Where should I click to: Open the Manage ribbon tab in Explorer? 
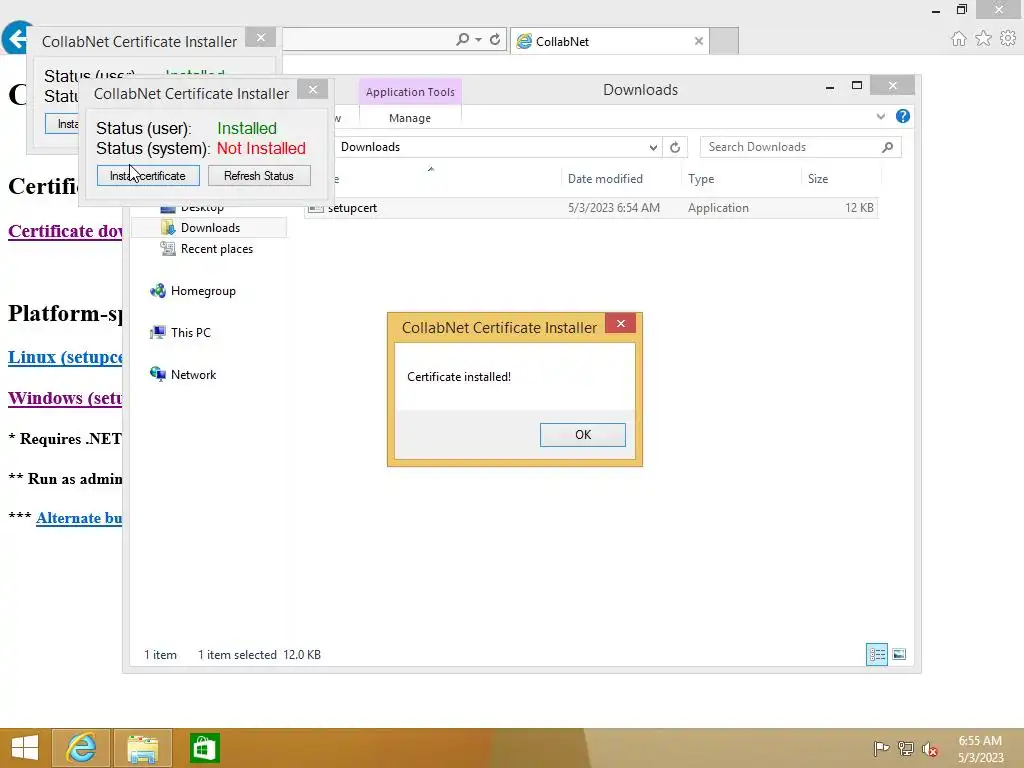[x=410, y=118]
